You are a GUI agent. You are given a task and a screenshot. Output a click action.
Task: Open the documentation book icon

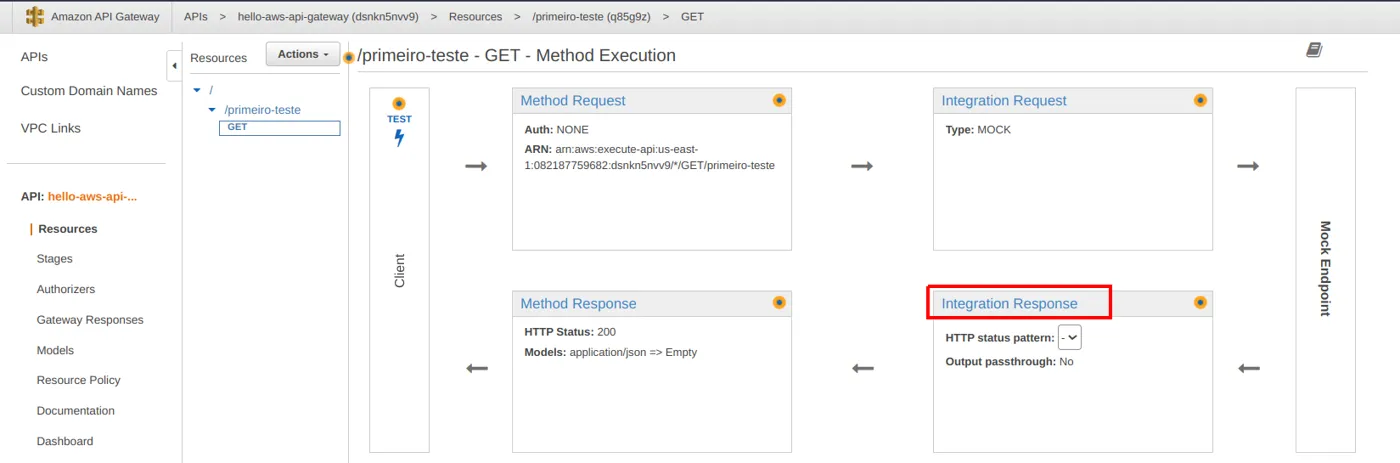(1314, 50)
